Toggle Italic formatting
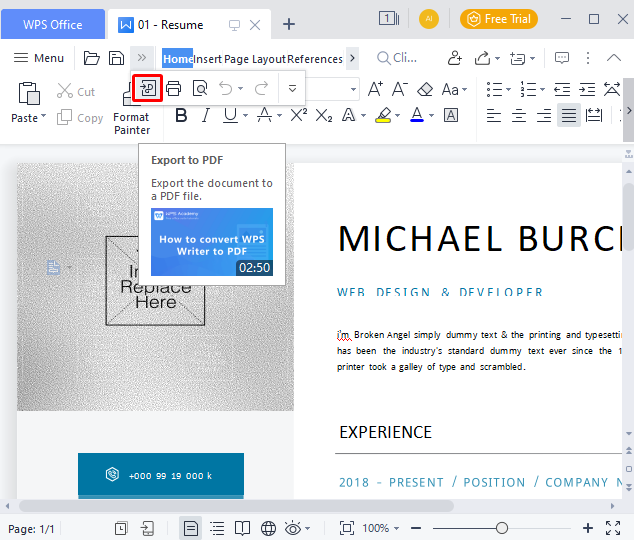Viewport: 634px width, 540px height. (x=206, y=116)
